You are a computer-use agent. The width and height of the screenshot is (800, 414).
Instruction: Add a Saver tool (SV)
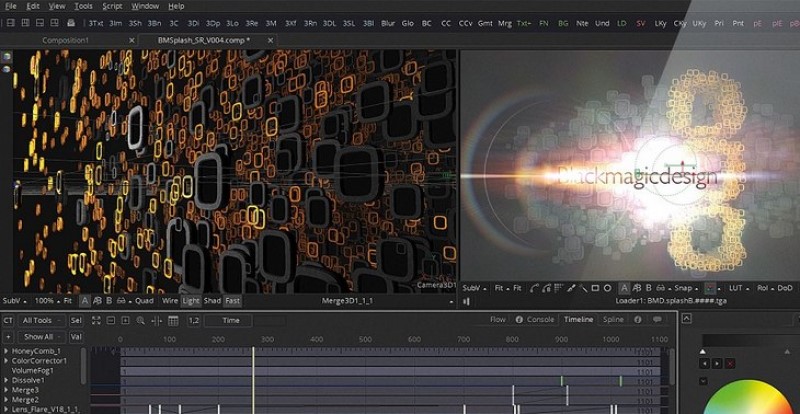(641, 23)
